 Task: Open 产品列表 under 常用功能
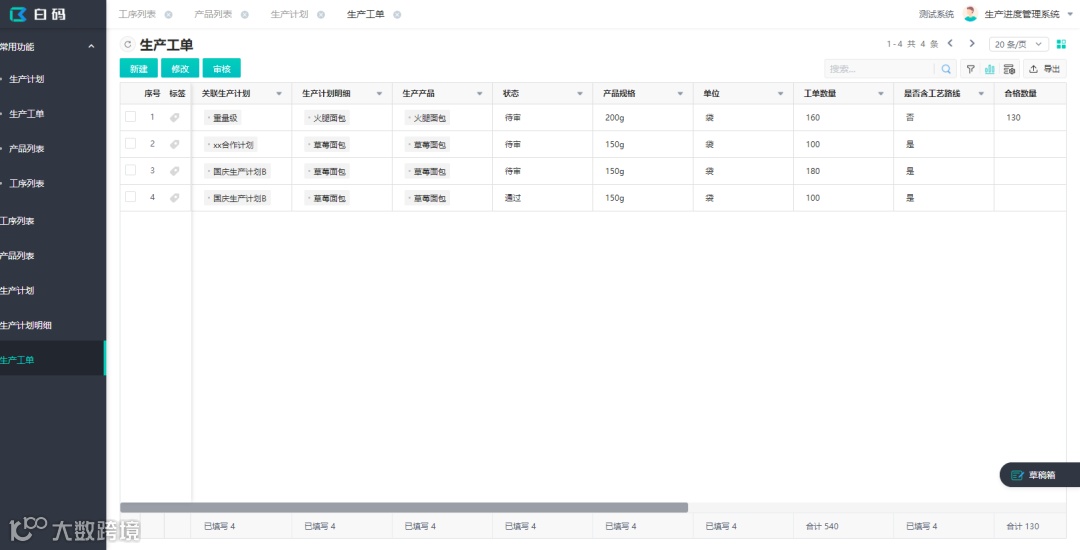(x=27, y=149)
